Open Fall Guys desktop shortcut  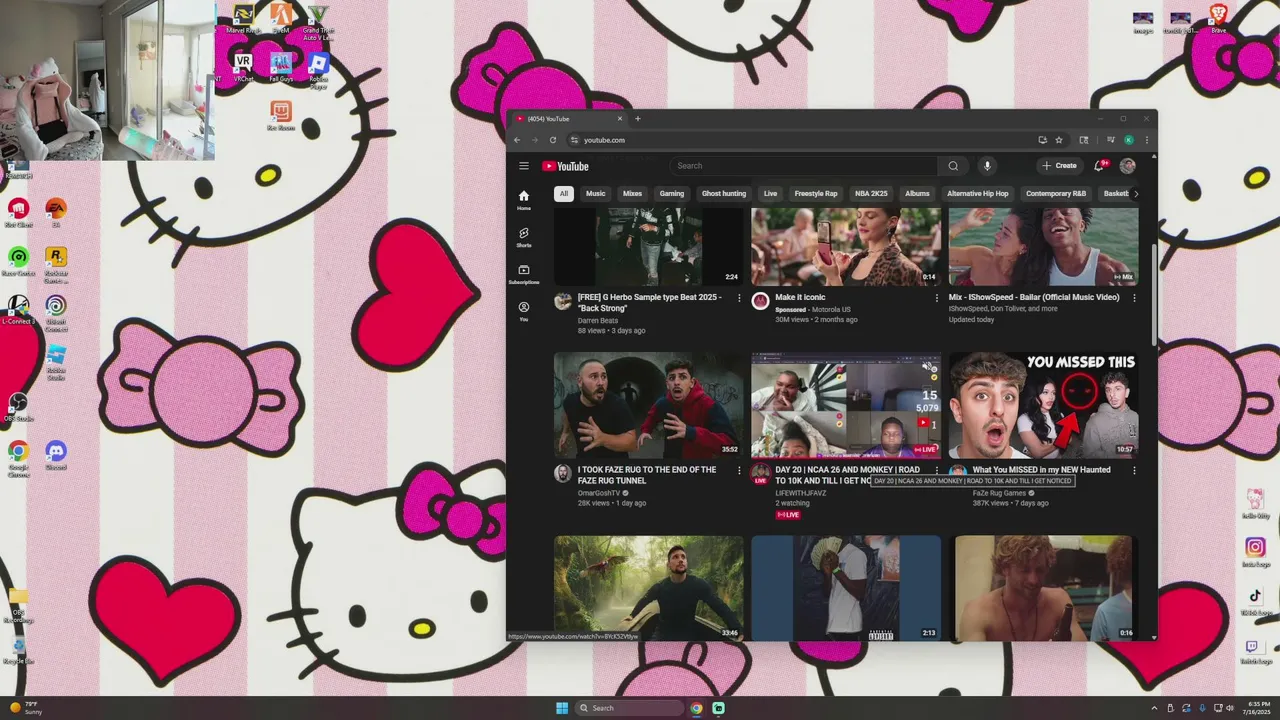281,66
